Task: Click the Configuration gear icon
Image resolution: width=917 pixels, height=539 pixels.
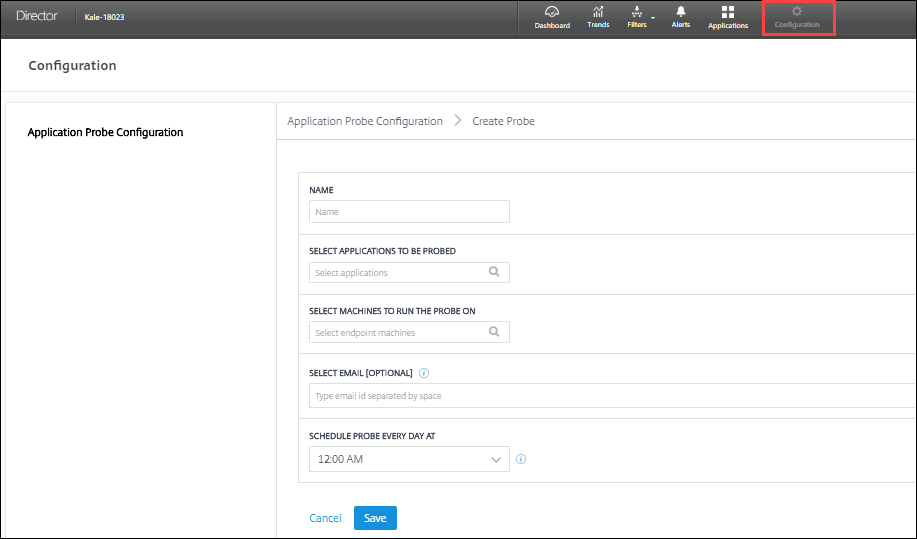Action: point(797,12)
